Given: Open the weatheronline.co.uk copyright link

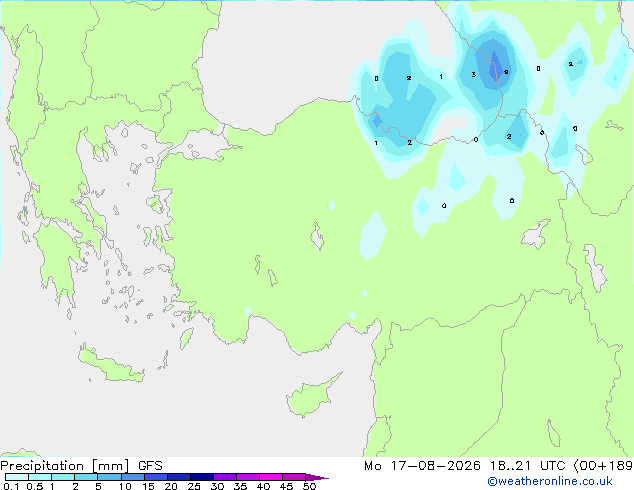Looking at the screenshot, I should point(549,481).
